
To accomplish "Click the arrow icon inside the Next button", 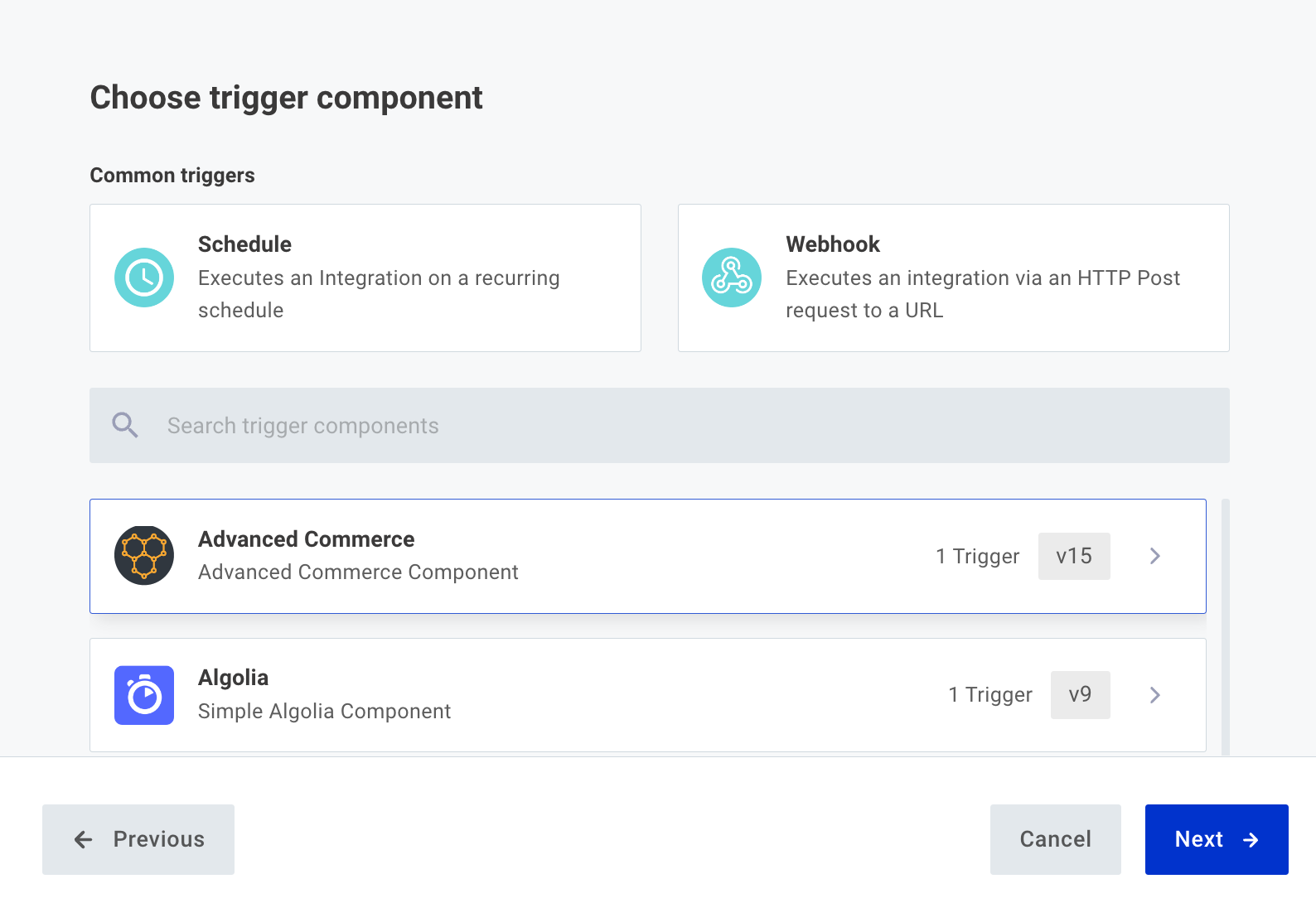I will (x=1251, y=839).
